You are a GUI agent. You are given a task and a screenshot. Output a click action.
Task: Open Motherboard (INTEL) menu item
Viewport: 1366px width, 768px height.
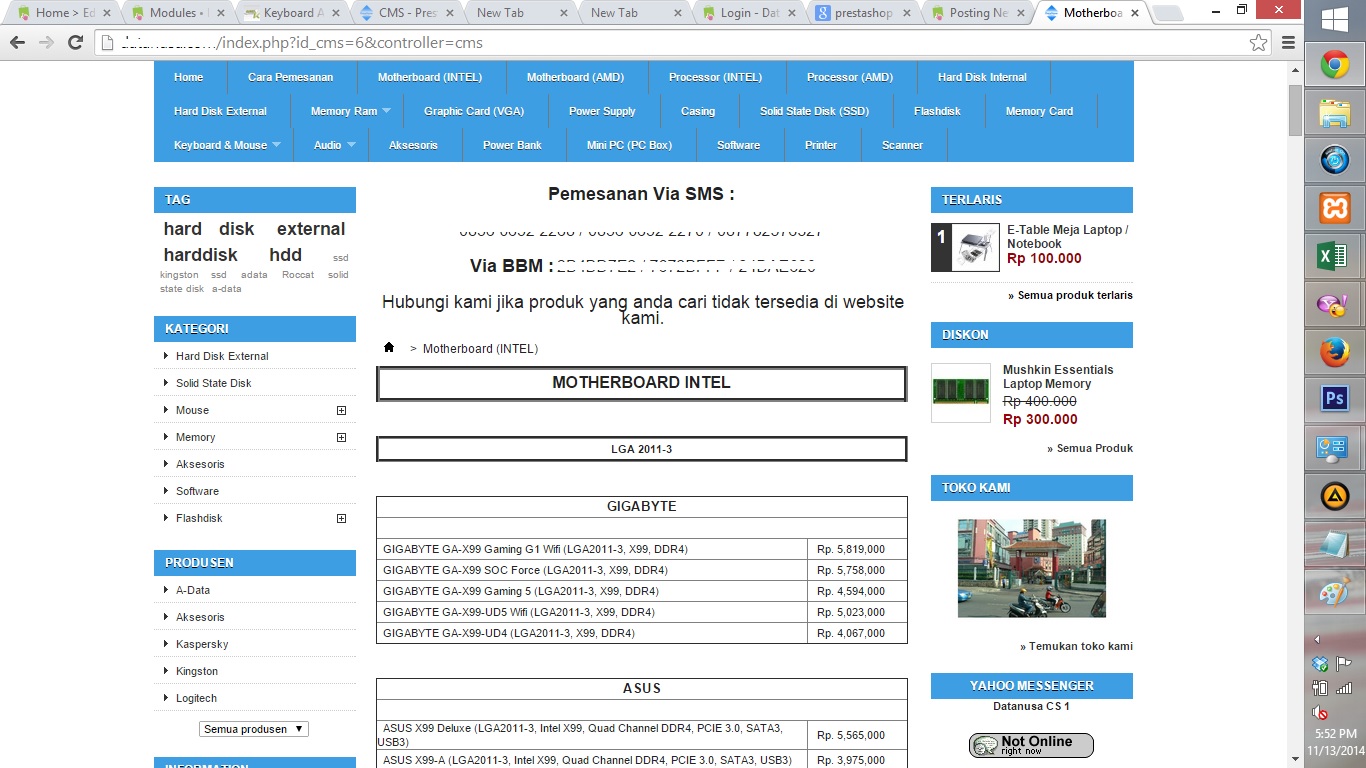point(430,77)
